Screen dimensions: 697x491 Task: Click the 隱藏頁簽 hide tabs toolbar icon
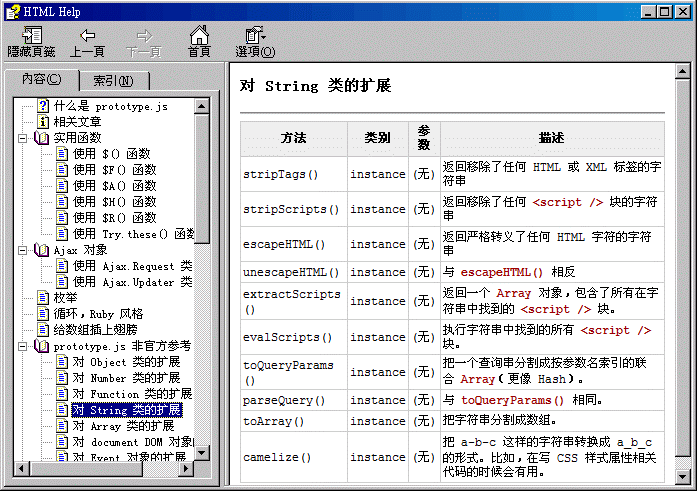point(32,35)
